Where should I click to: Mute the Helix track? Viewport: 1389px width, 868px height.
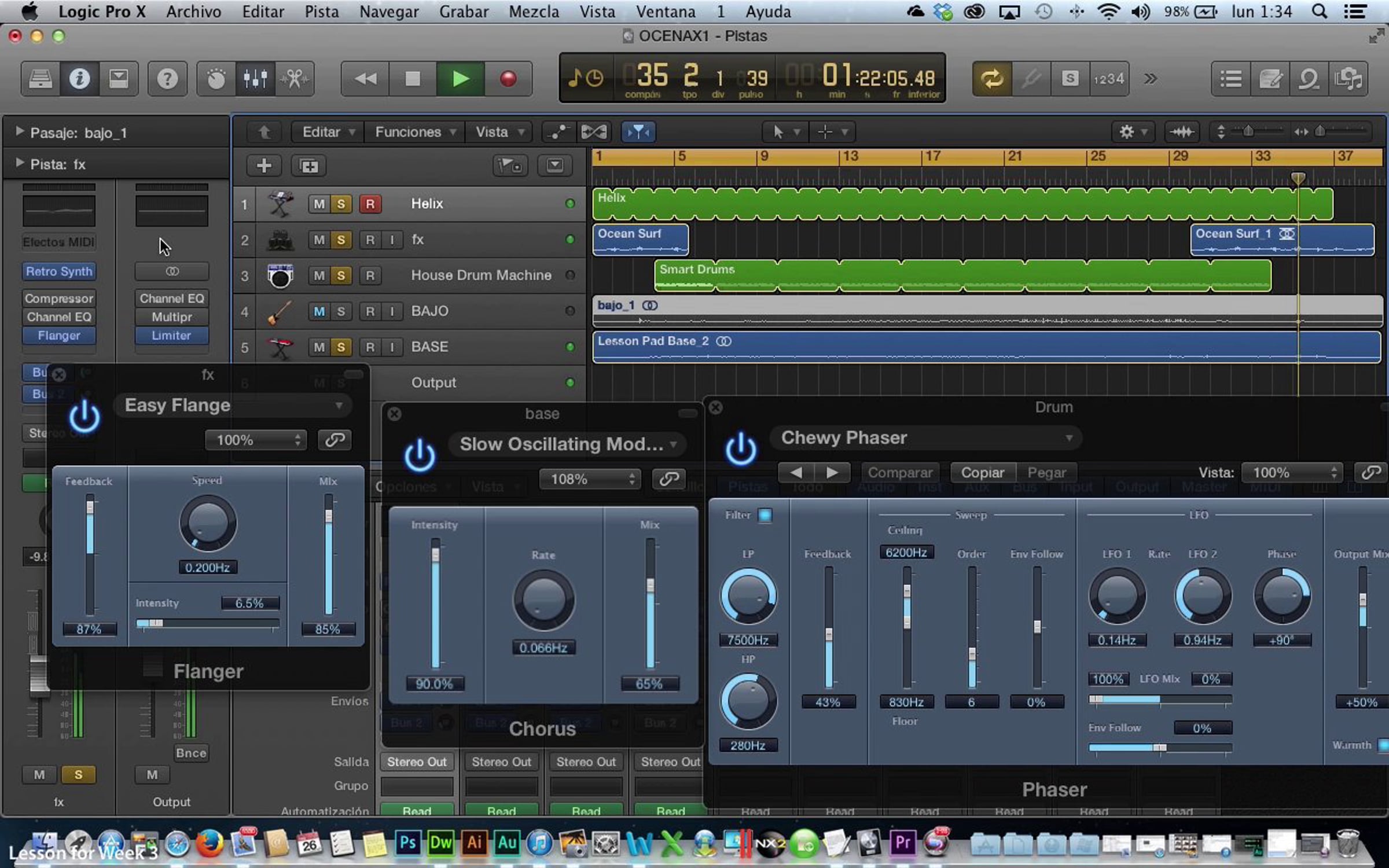point(318,204)
